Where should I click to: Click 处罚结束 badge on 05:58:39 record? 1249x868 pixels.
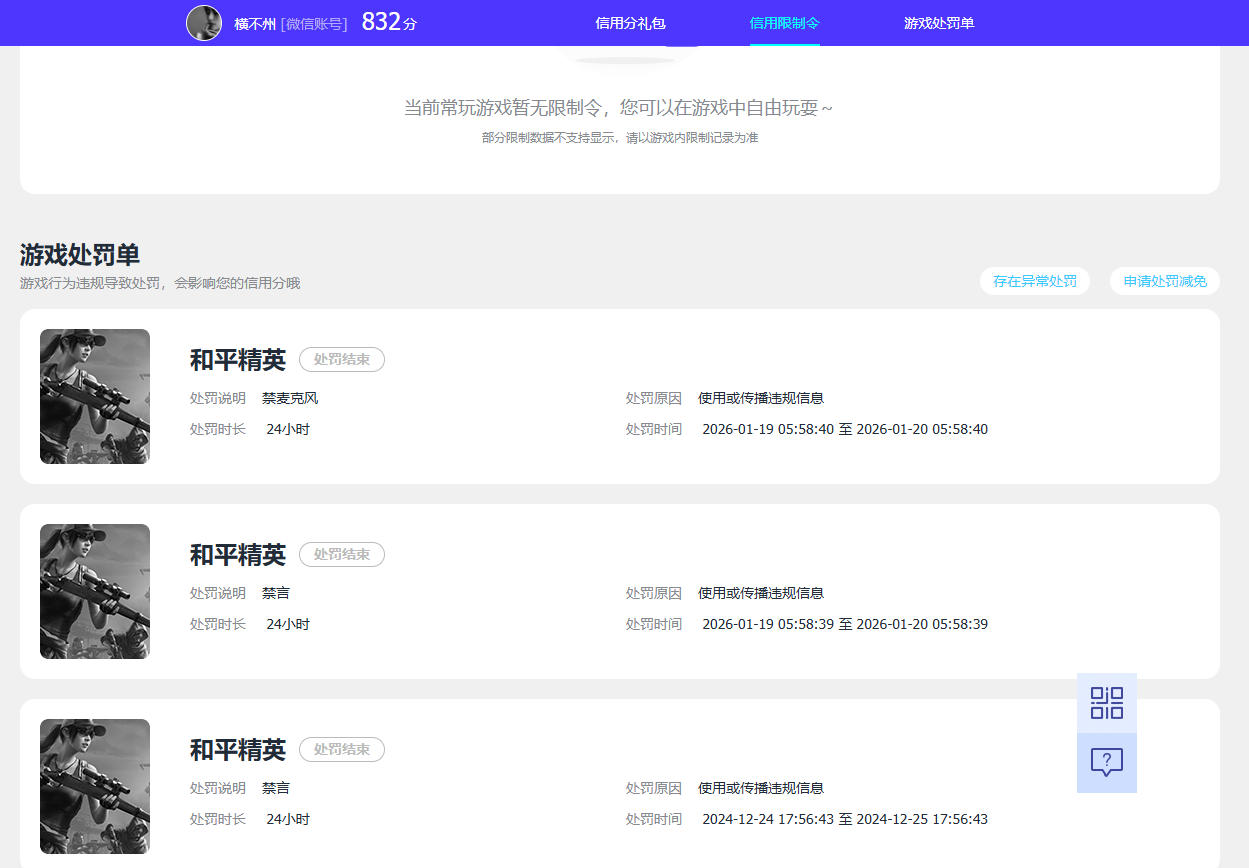click(x=342, y=554)
